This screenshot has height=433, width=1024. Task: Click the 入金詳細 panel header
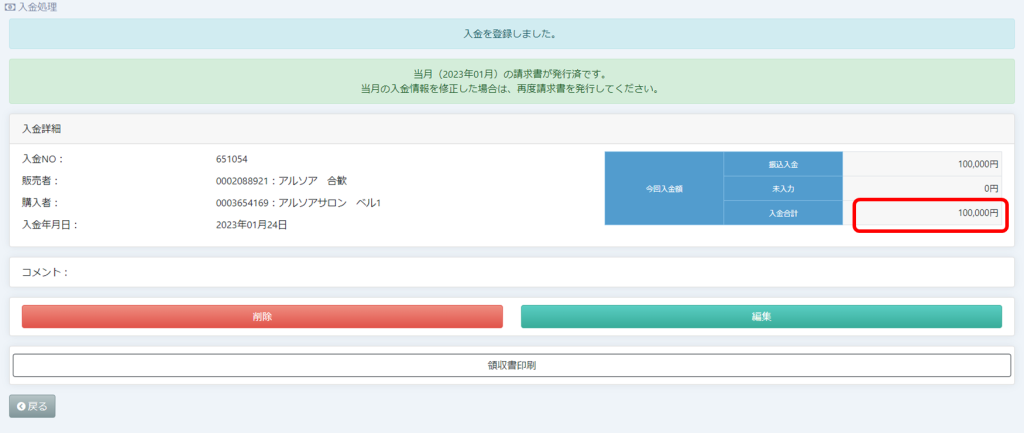(x=44, y=129)
